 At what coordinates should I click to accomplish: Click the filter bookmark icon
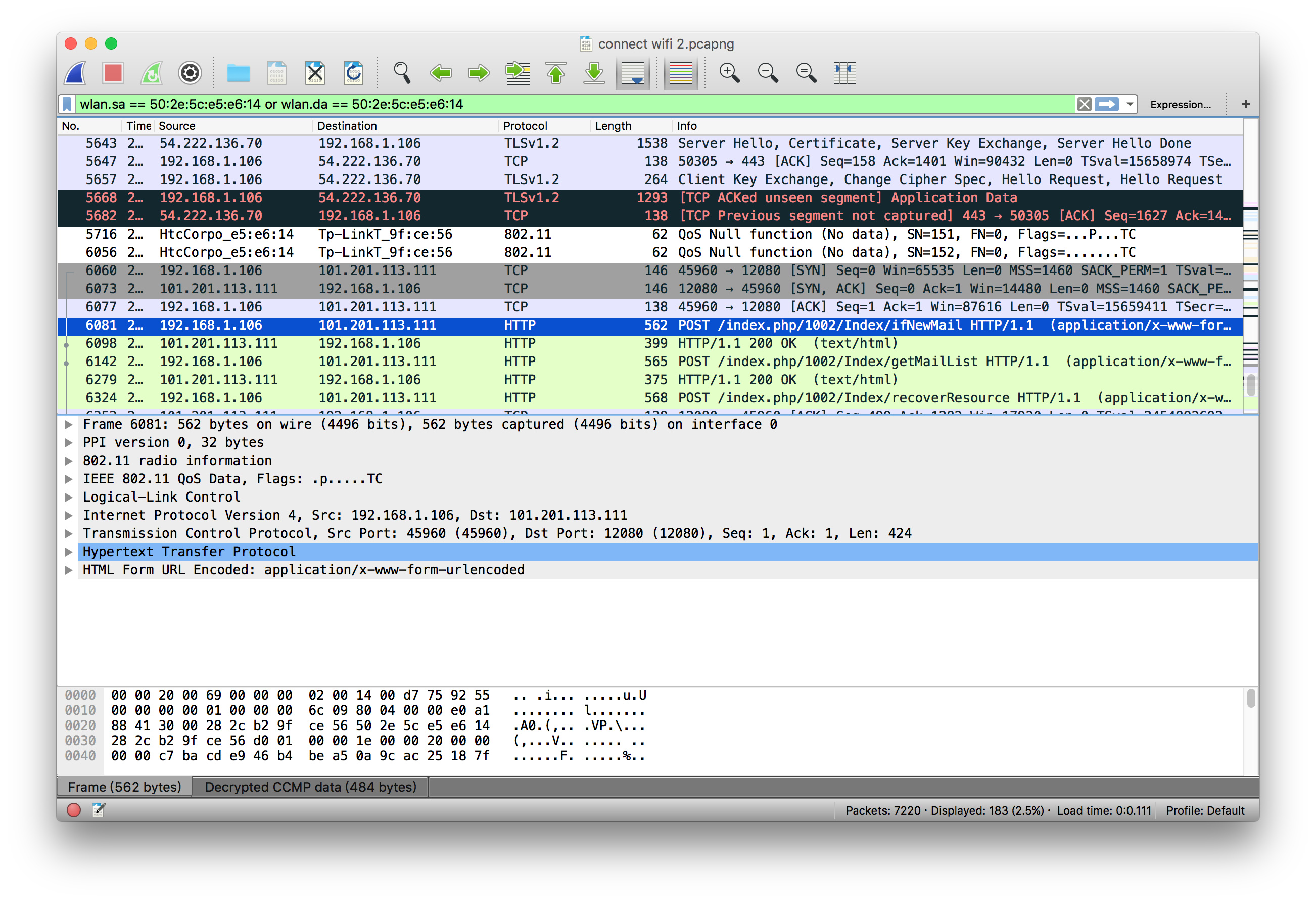pyautogui.click(x=67, y=104)
